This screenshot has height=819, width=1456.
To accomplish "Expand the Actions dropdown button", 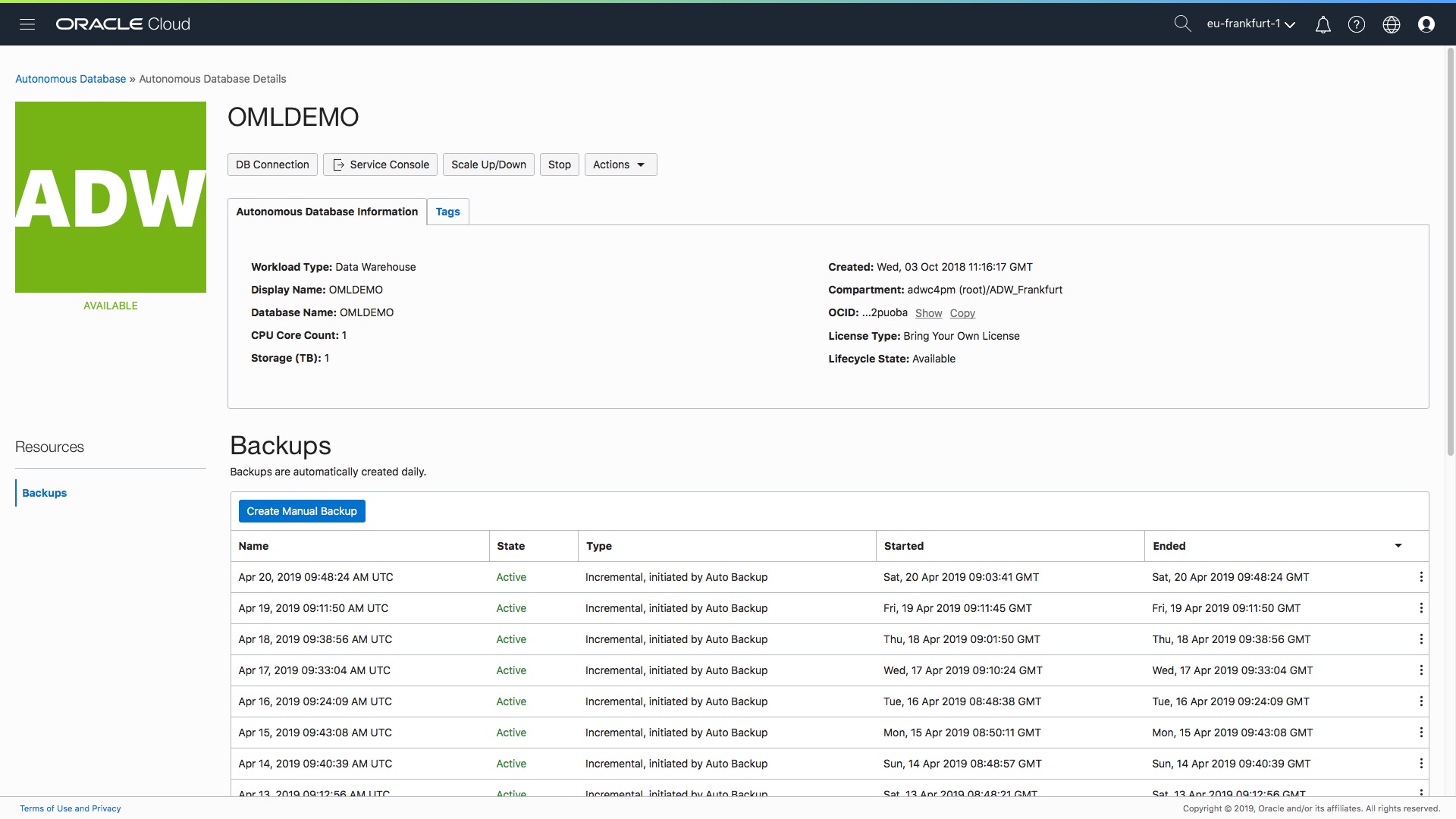I will pos(620,165).
